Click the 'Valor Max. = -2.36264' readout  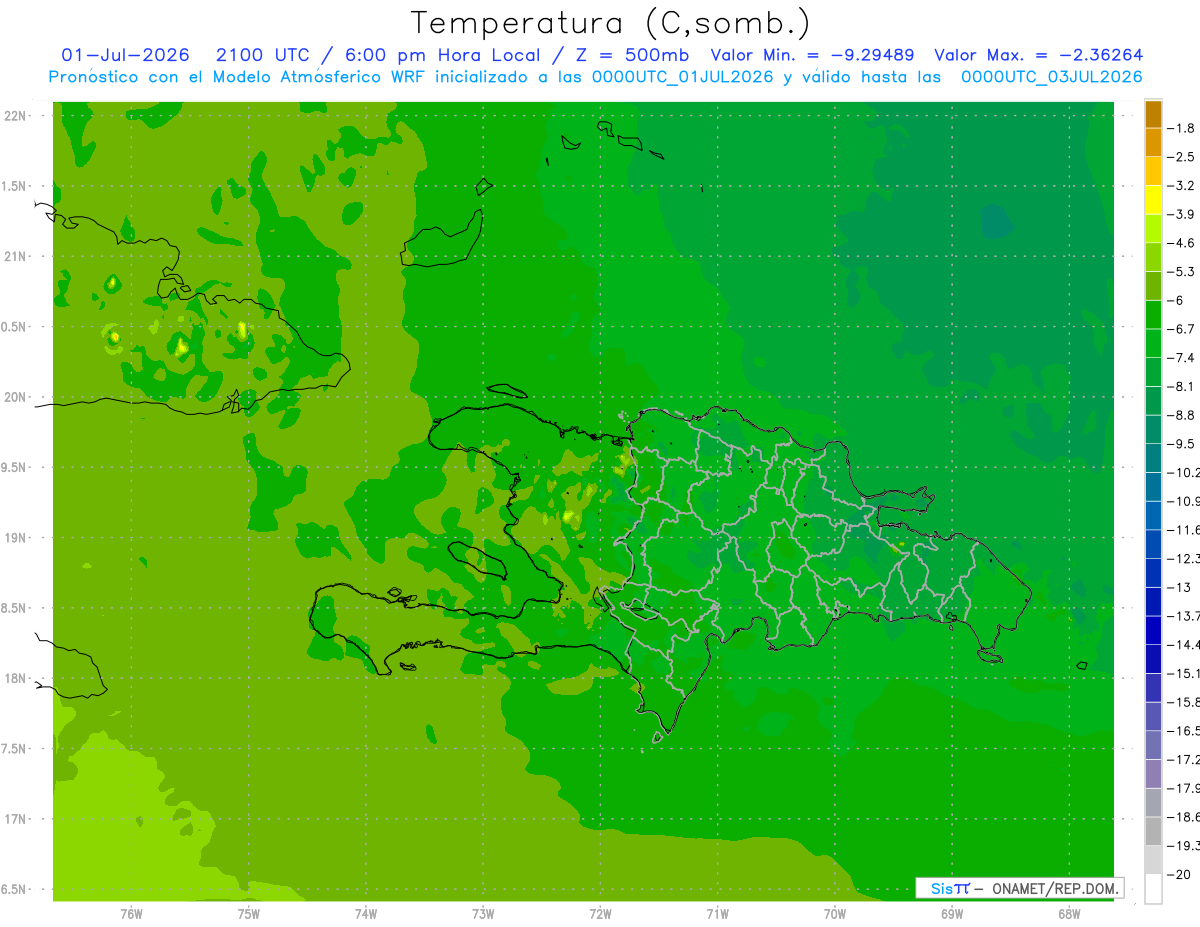(x=1038, y=55)
